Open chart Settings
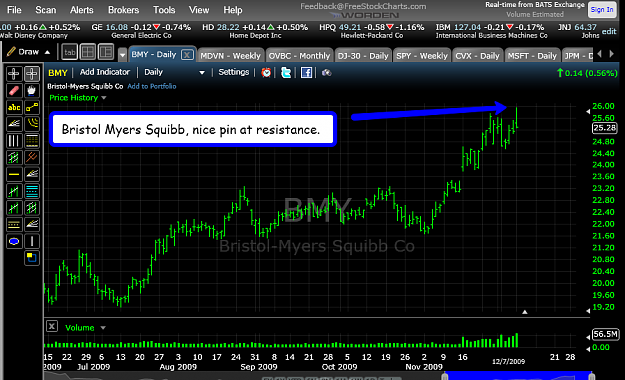Viewport: 625px width, 380px height. [x=234, y=72]
